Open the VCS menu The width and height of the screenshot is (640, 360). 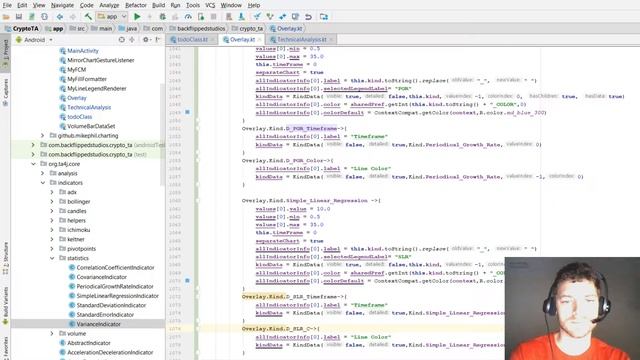pyautogui.click(x=210, y=5)
